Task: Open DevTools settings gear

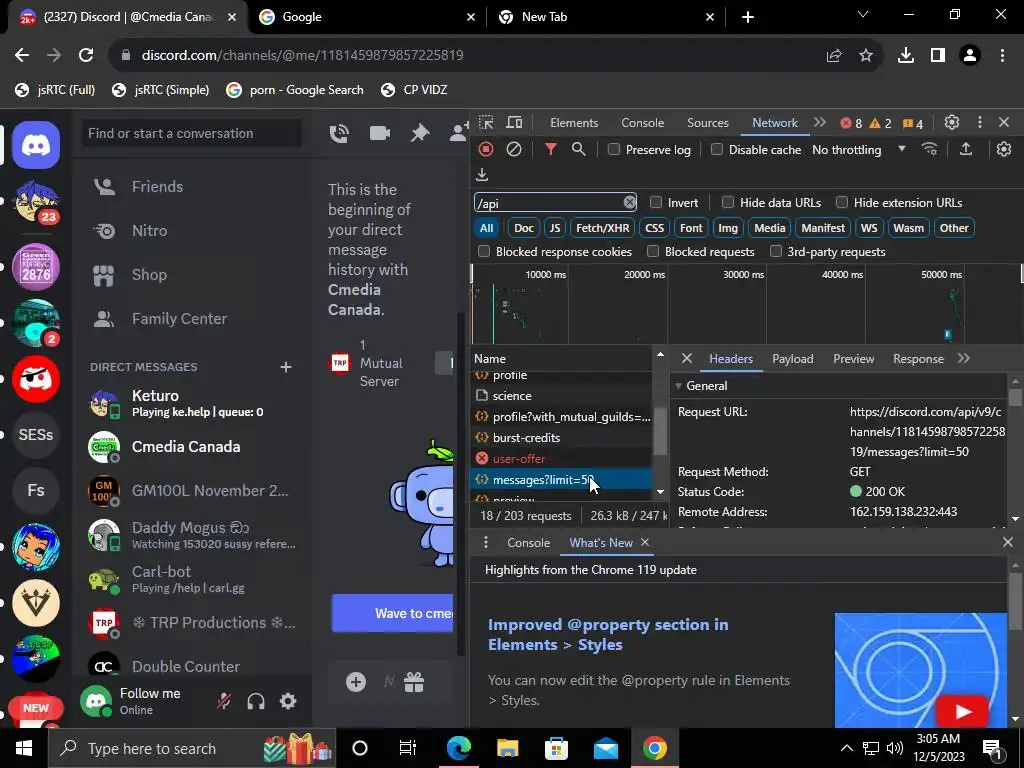Action: coord(952,123)
